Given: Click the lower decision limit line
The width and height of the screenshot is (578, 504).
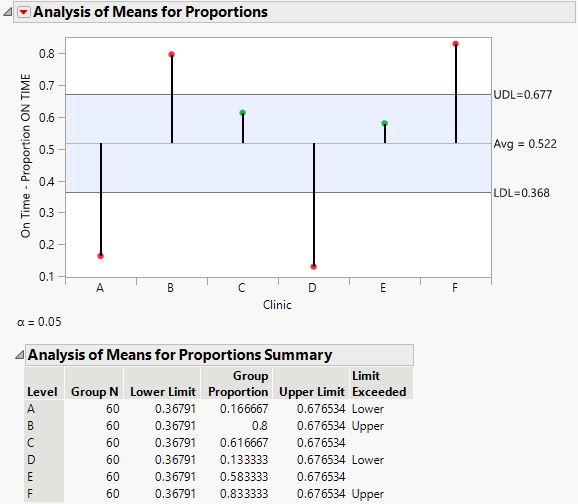Looking at the screenshot, I should (278, 192).
